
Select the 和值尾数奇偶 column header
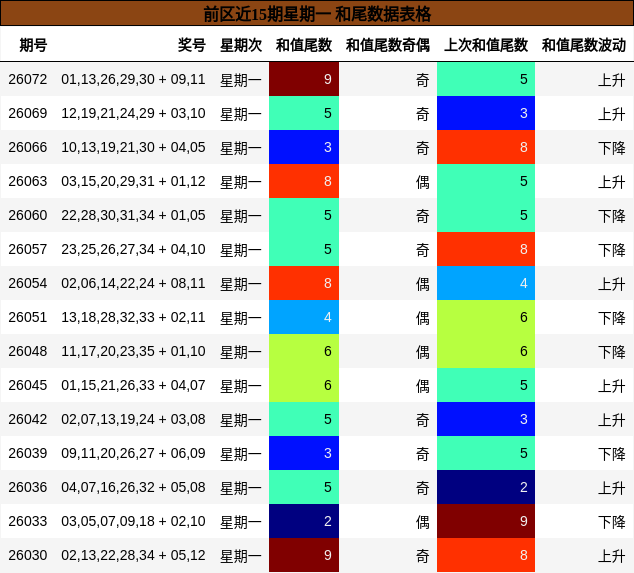[388, 45]
